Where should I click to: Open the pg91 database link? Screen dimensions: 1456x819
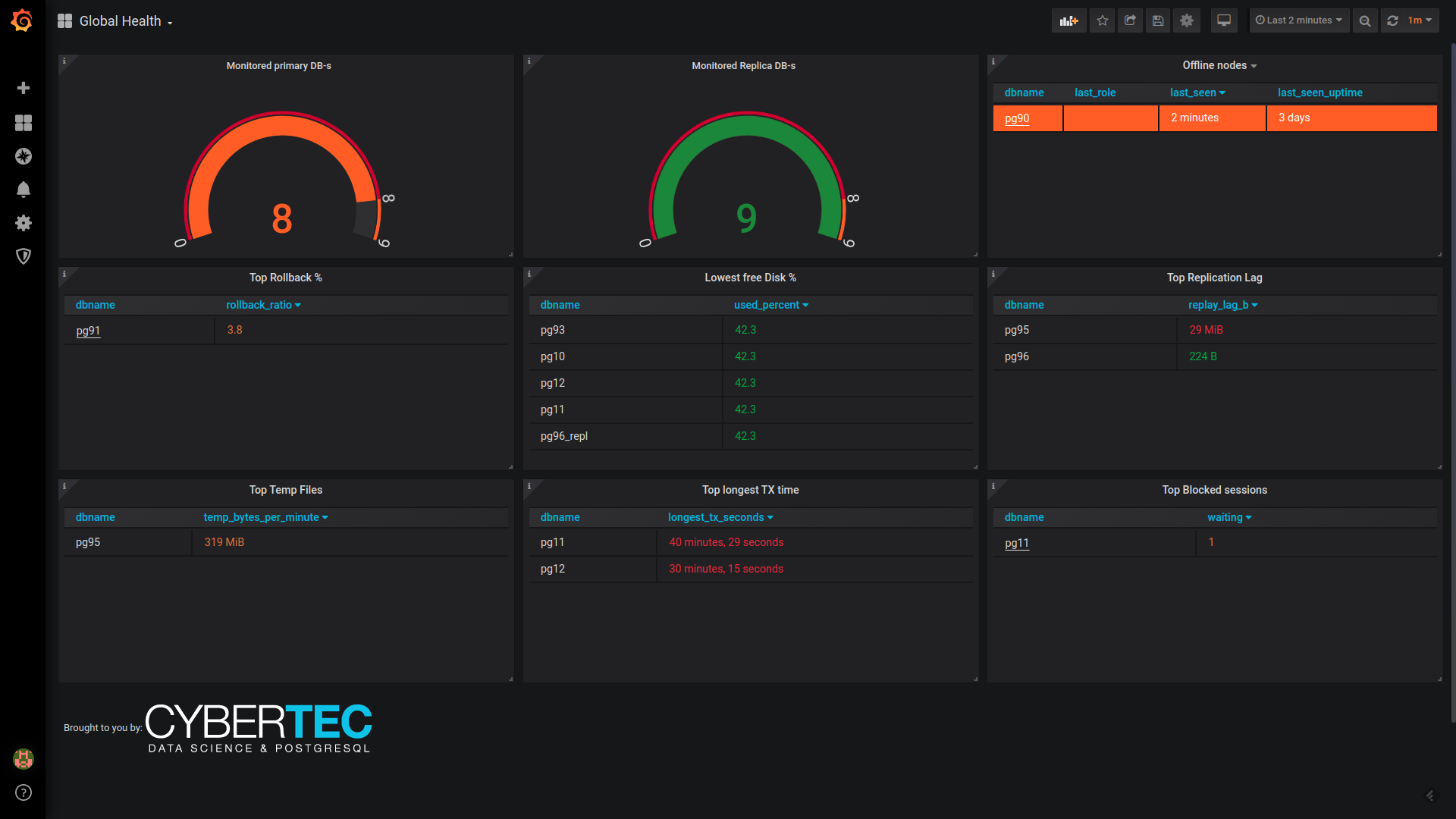click(x=88, y=331)
